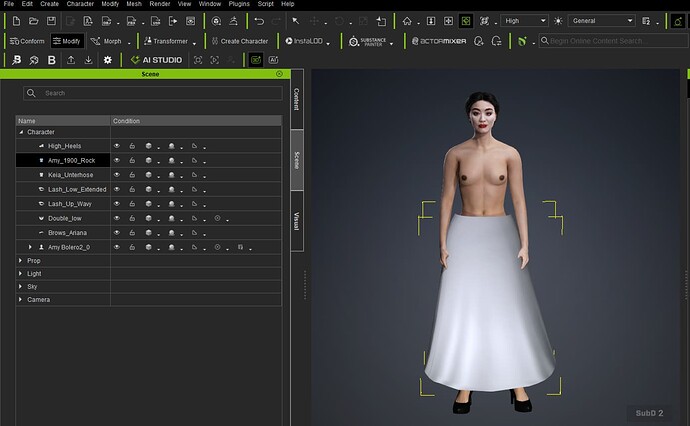Click the ActorMixer logo

[x=439, y=41]
